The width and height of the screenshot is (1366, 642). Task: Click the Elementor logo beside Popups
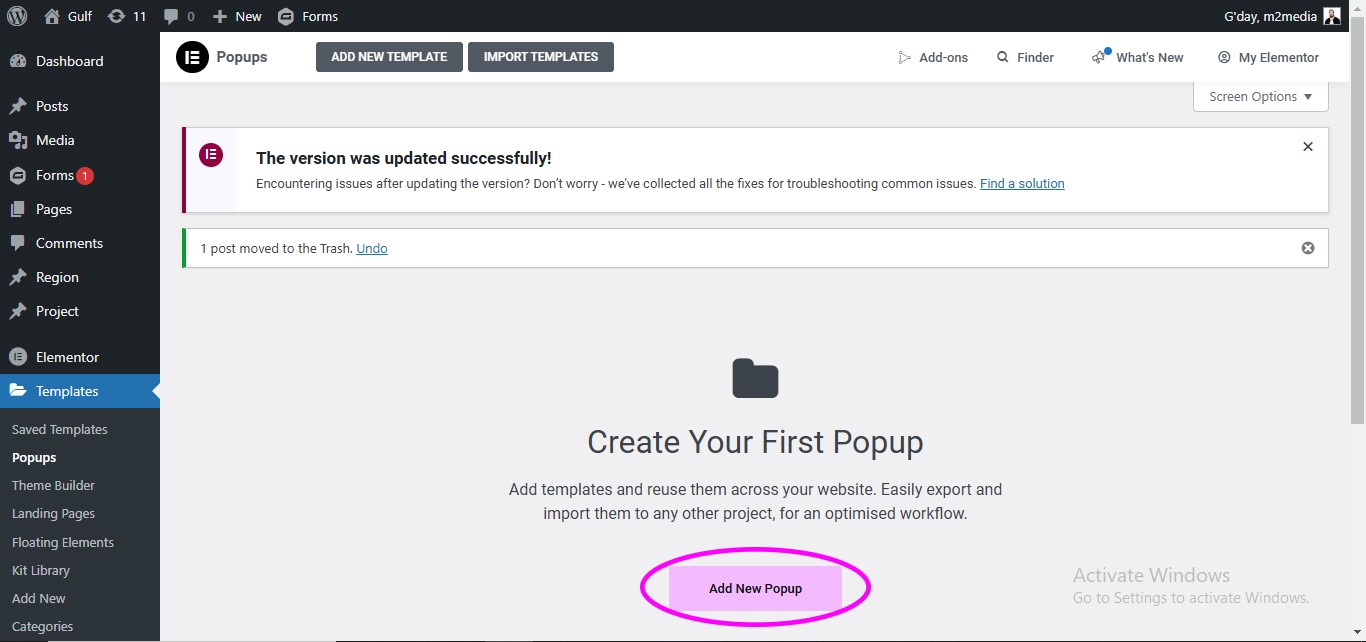[x=192, y=57]
